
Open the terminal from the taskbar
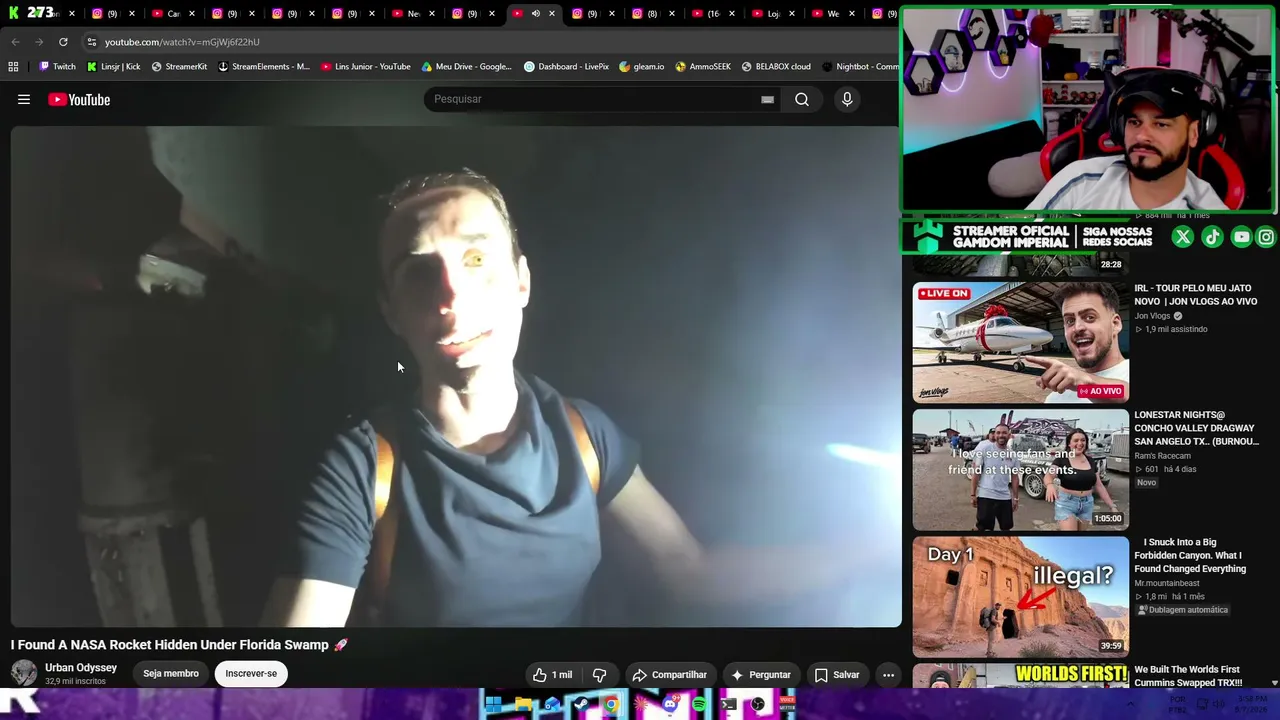tap(729, 705)
